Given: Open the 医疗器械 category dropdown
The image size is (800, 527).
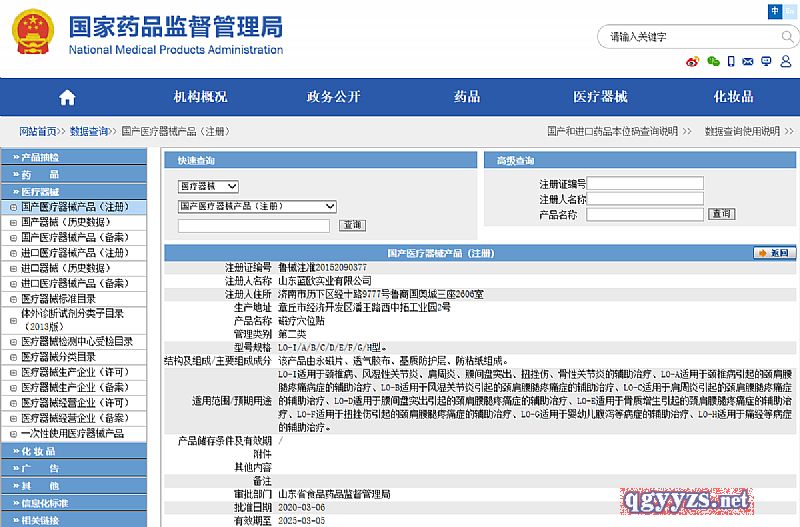Looking at the screenshot, I should click(x=208, y=186).
